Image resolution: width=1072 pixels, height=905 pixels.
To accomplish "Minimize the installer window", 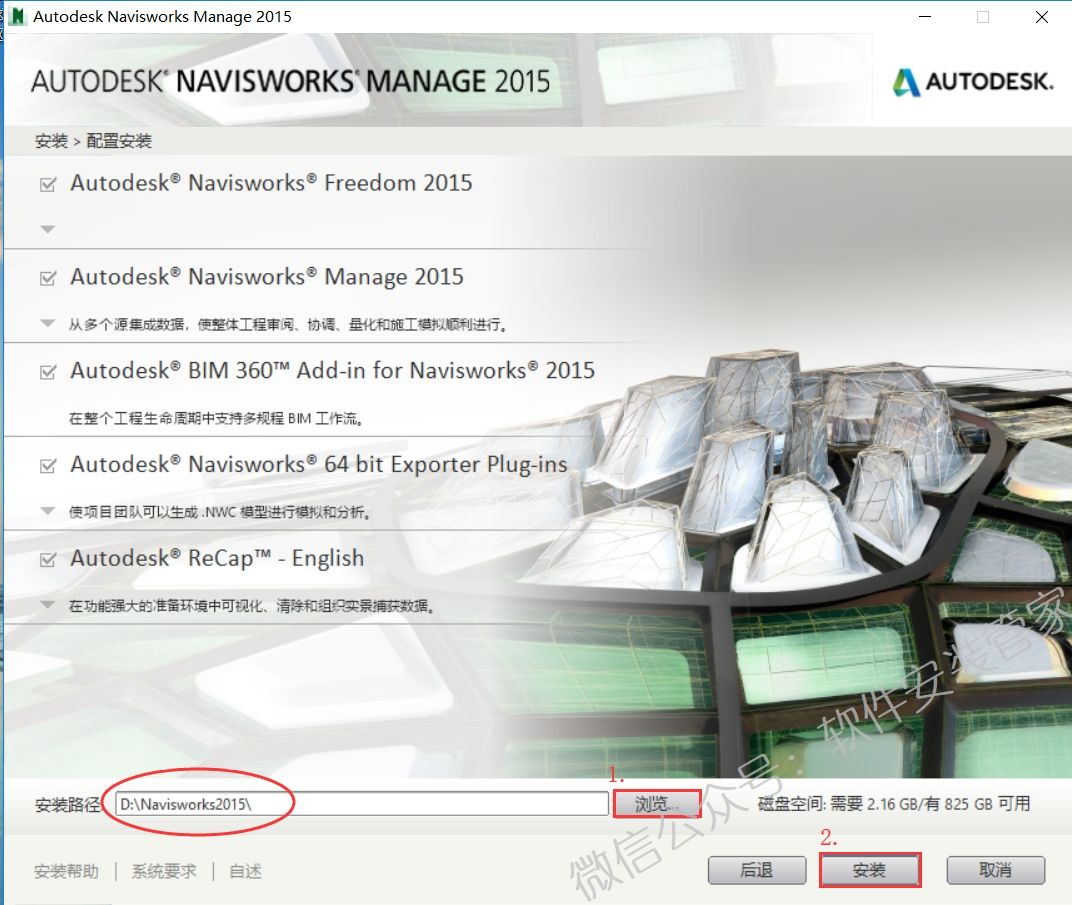I will pos(925,17).
